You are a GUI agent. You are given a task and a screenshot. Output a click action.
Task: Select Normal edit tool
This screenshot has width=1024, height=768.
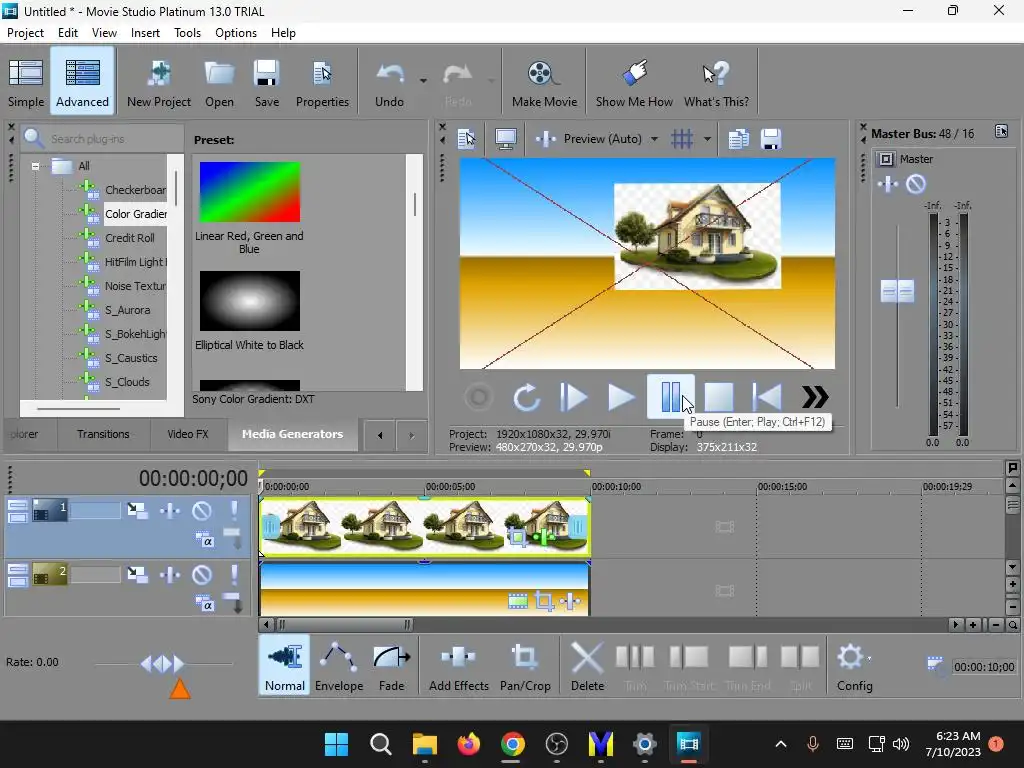point(284,666)
